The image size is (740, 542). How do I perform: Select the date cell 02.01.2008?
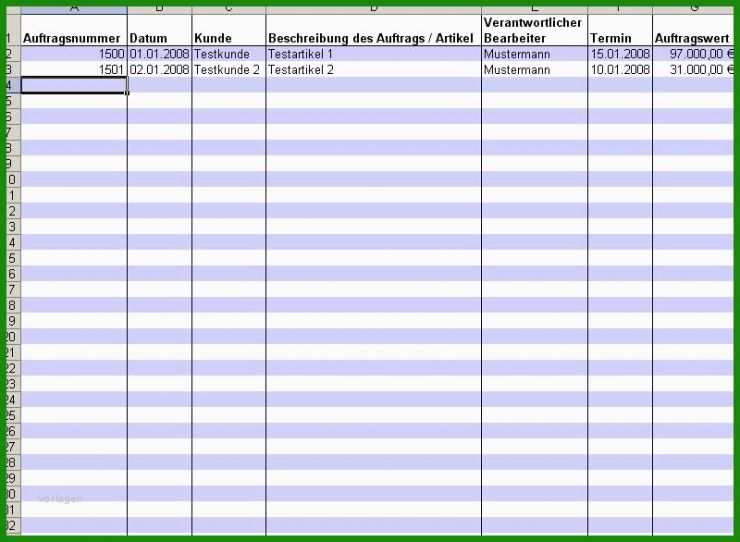point(160,69)
